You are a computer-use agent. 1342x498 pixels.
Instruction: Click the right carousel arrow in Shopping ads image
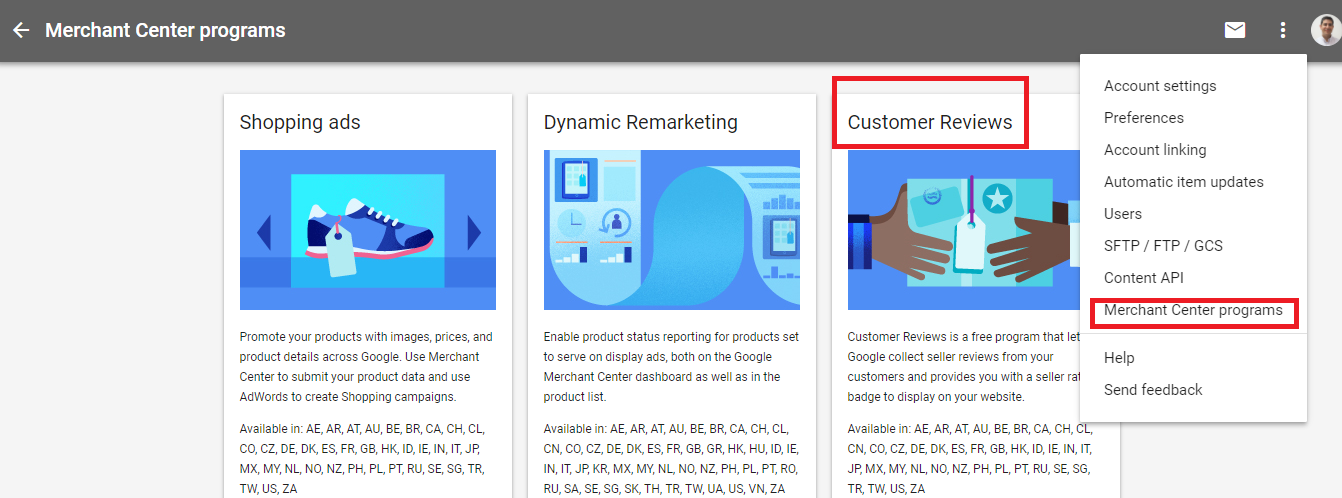click(x=474, y=232)
